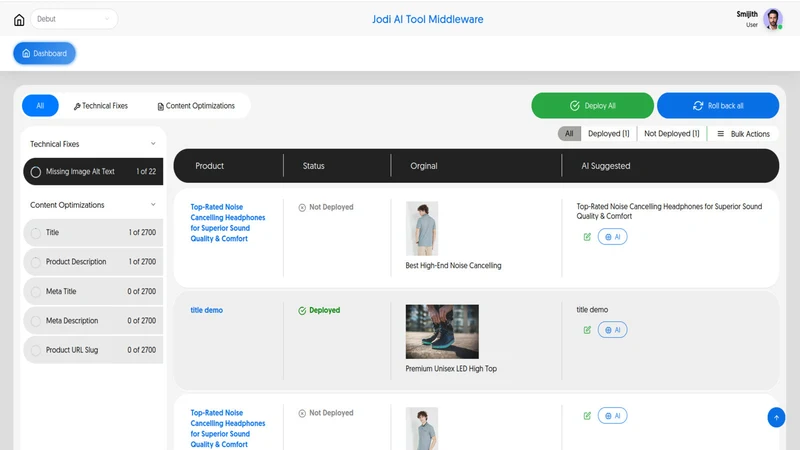Select the Title radio option
Image resolution: width=800 pixels, height=450 pixels.
pyautogui.click(x=36, y=233)
